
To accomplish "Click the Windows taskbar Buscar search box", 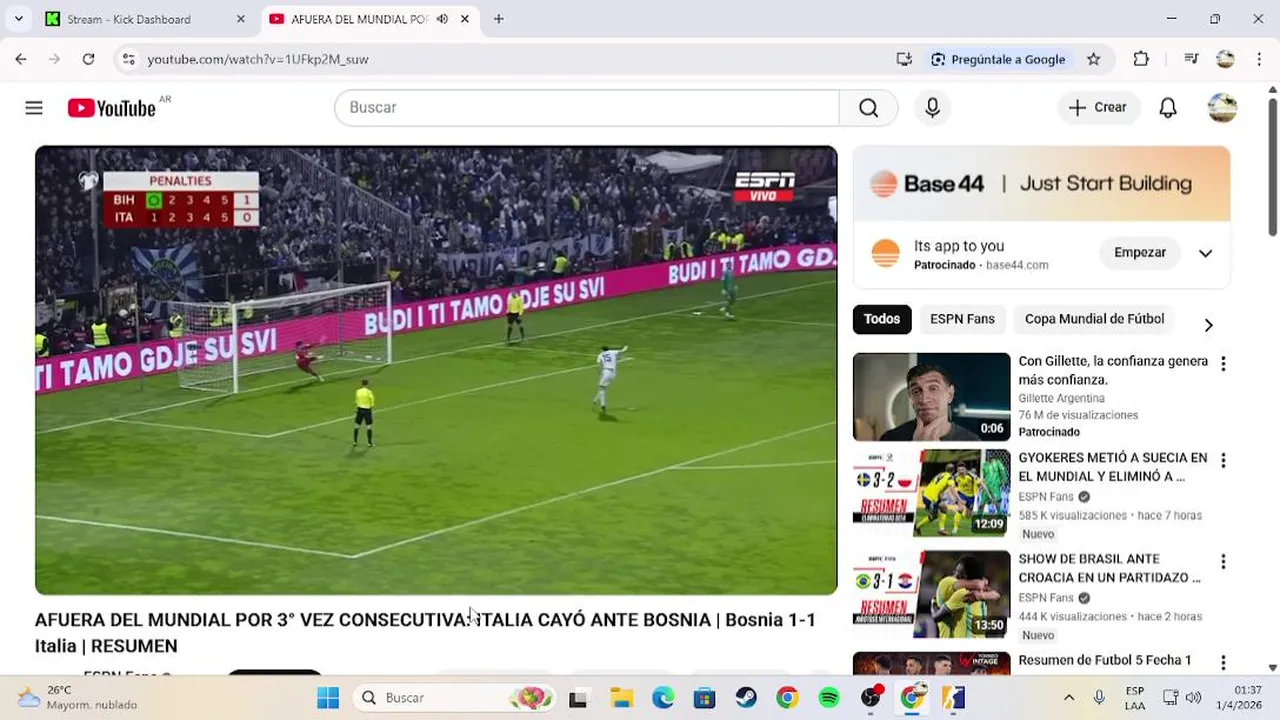I will [x=455, y=698].
